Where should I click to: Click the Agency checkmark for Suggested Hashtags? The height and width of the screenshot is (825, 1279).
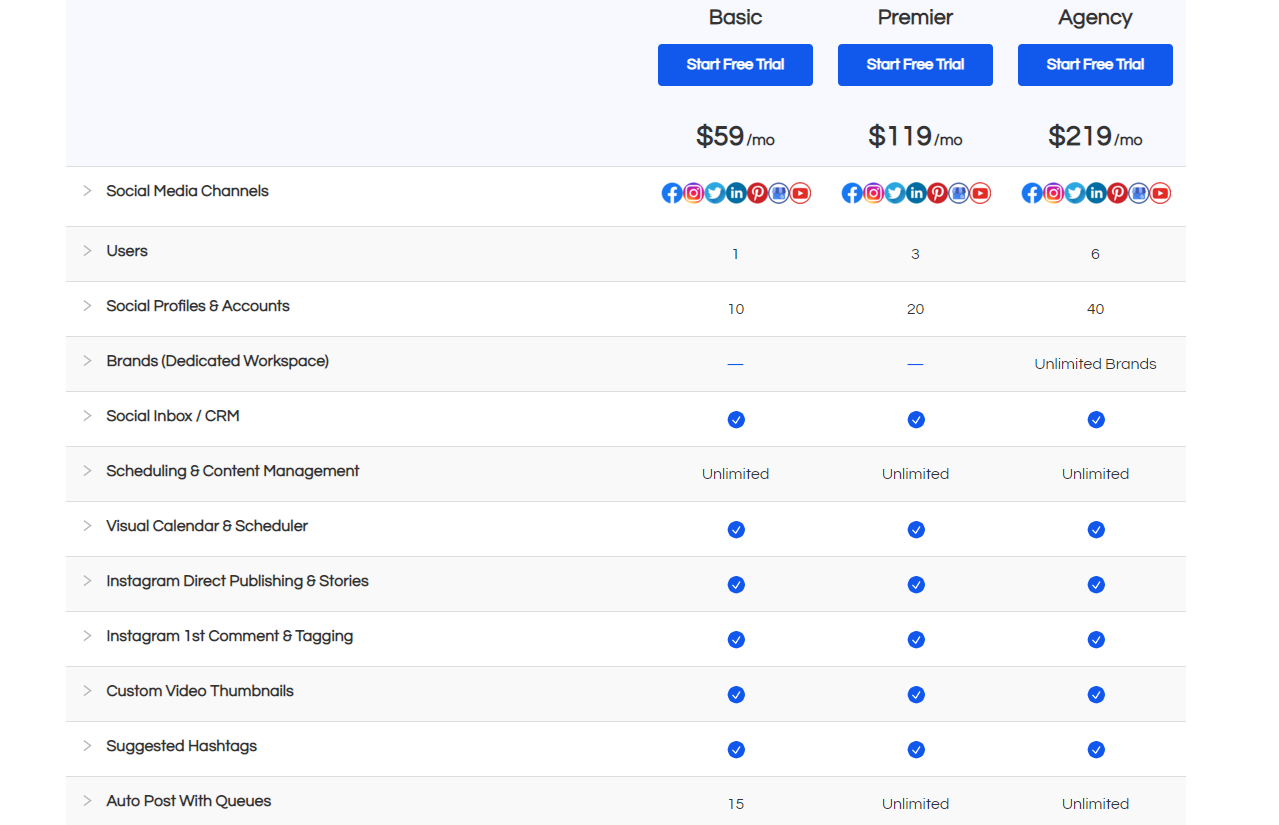tap(1096, 750)
